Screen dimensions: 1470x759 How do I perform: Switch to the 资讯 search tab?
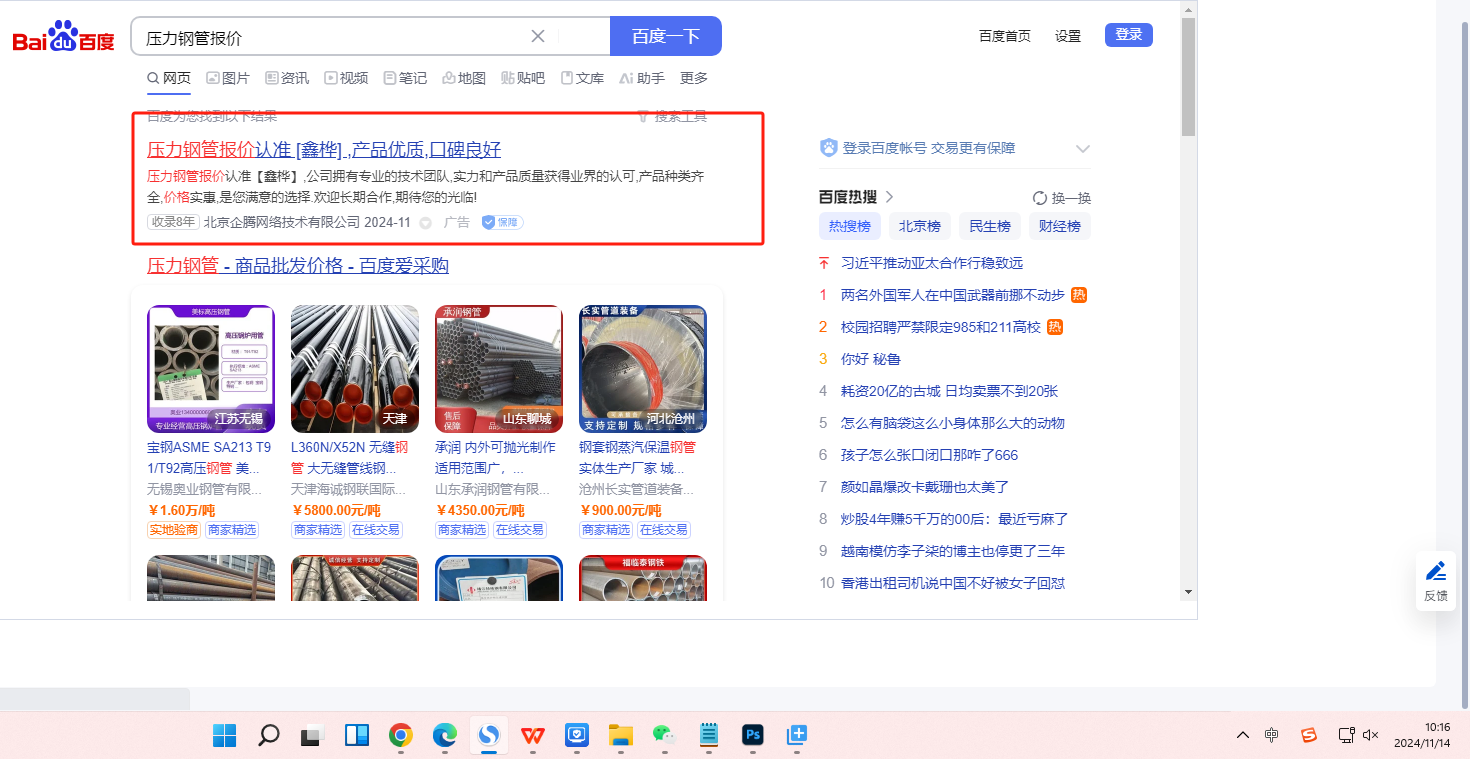287,78
